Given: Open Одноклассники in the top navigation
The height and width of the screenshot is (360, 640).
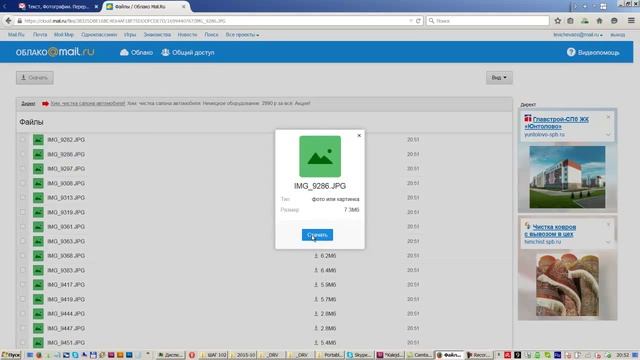Looking at the screenshot, I should pyautogui.click(x=99, y=35).
